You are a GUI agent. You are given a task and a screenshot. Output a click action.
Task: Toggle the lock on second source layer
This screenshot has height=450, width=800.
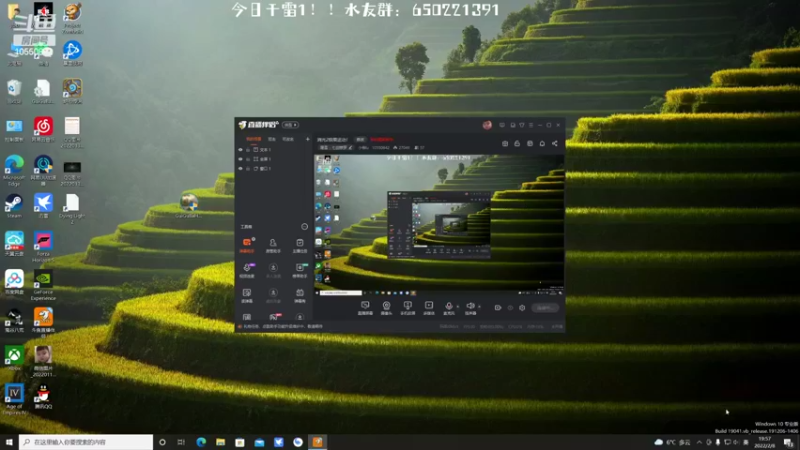coord(248,159)
